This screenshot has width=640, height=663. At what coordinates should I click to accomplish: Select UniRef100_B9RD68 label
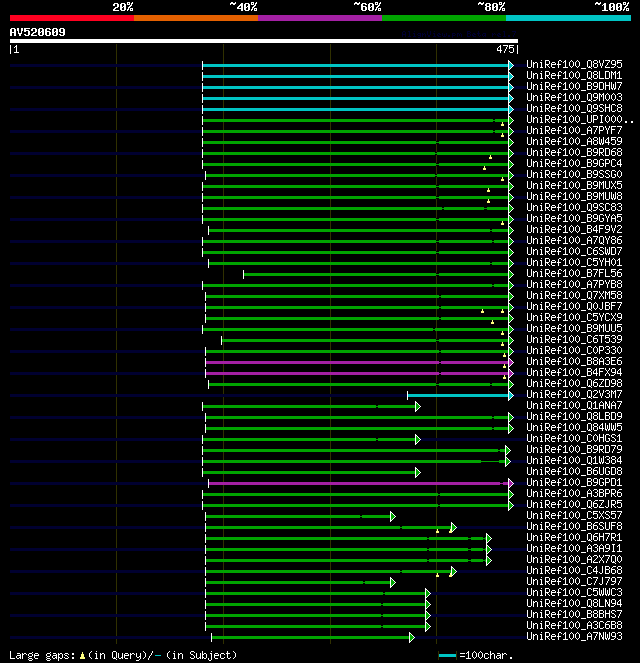click(574, 152)
